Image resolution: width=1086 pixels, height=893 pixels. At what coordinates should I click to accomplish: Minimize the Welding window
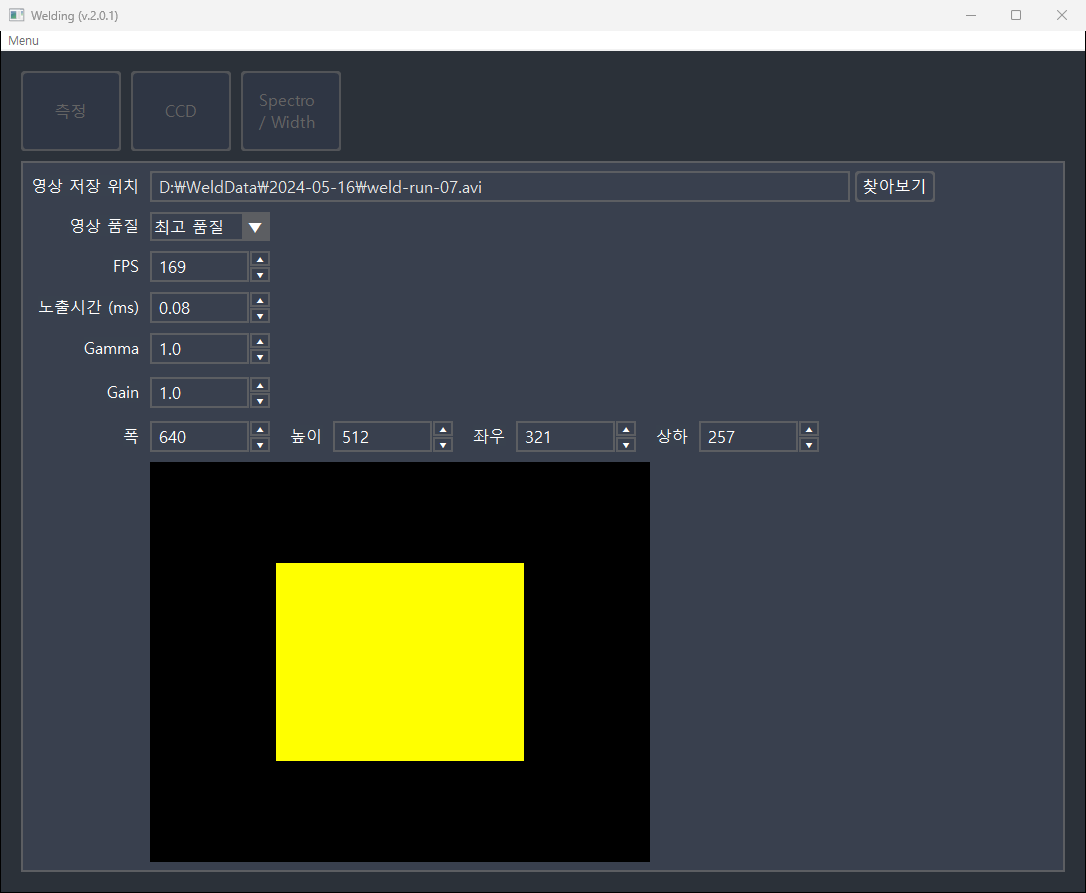point(971,15)
